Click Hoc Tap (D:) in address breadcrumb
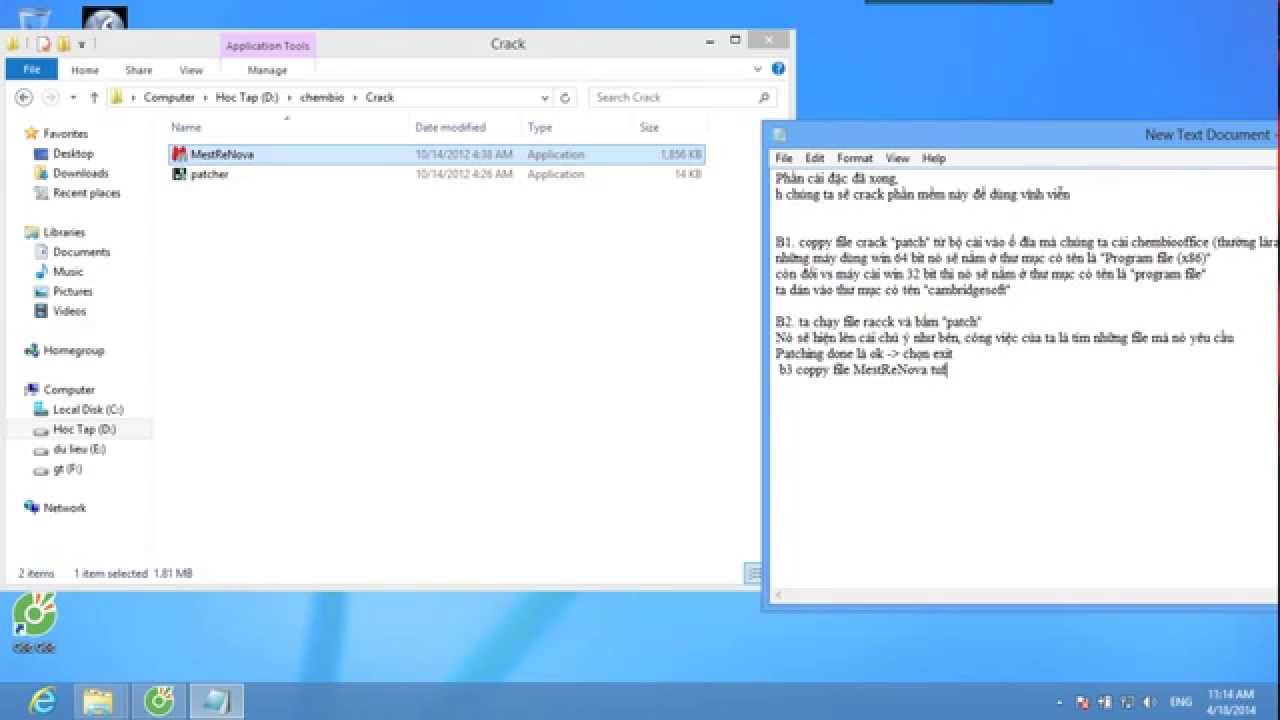The image size is (1280, 720). tap(247, 97)
